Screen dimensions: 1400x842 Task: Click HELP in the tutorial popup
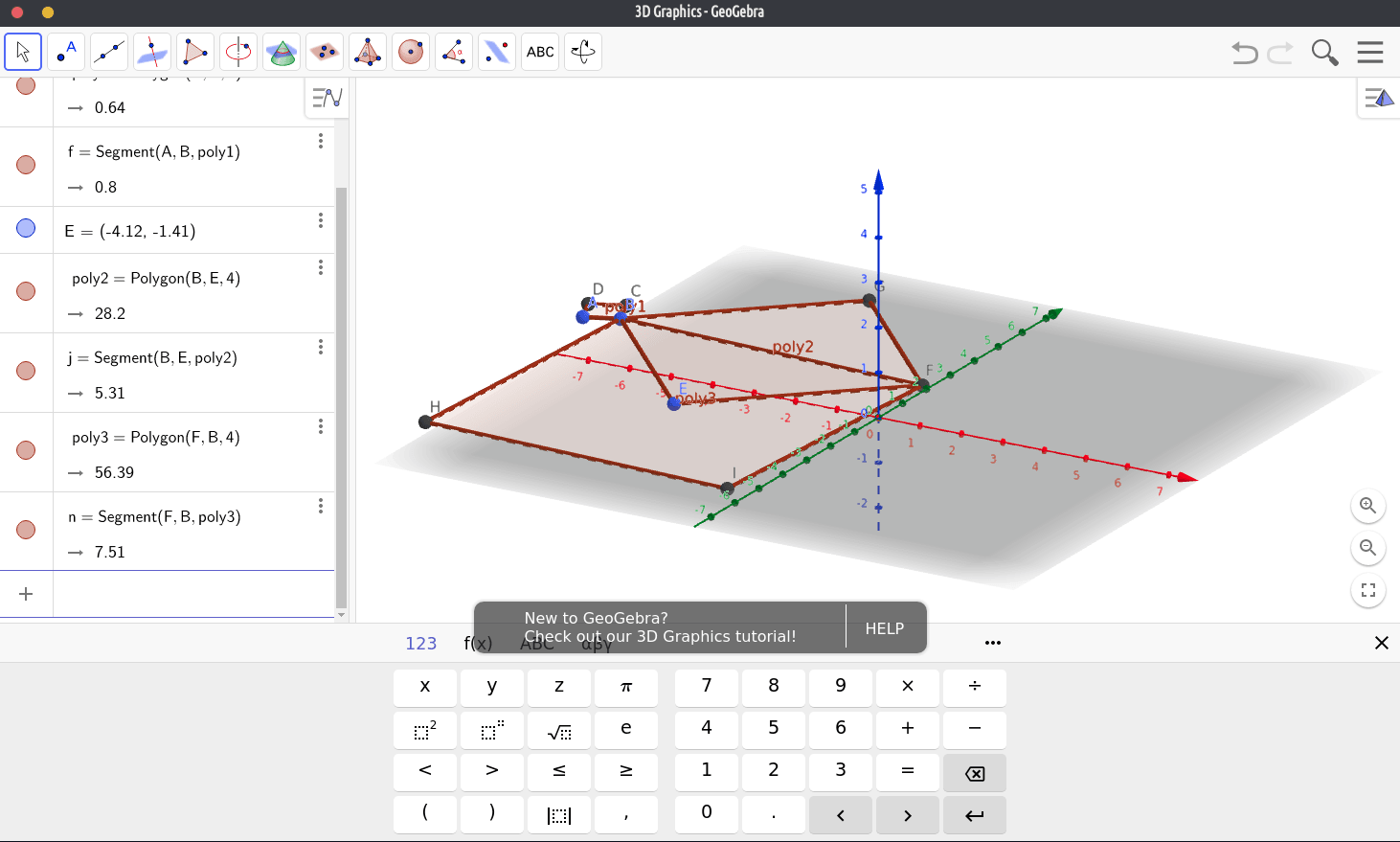click(885, 628)
